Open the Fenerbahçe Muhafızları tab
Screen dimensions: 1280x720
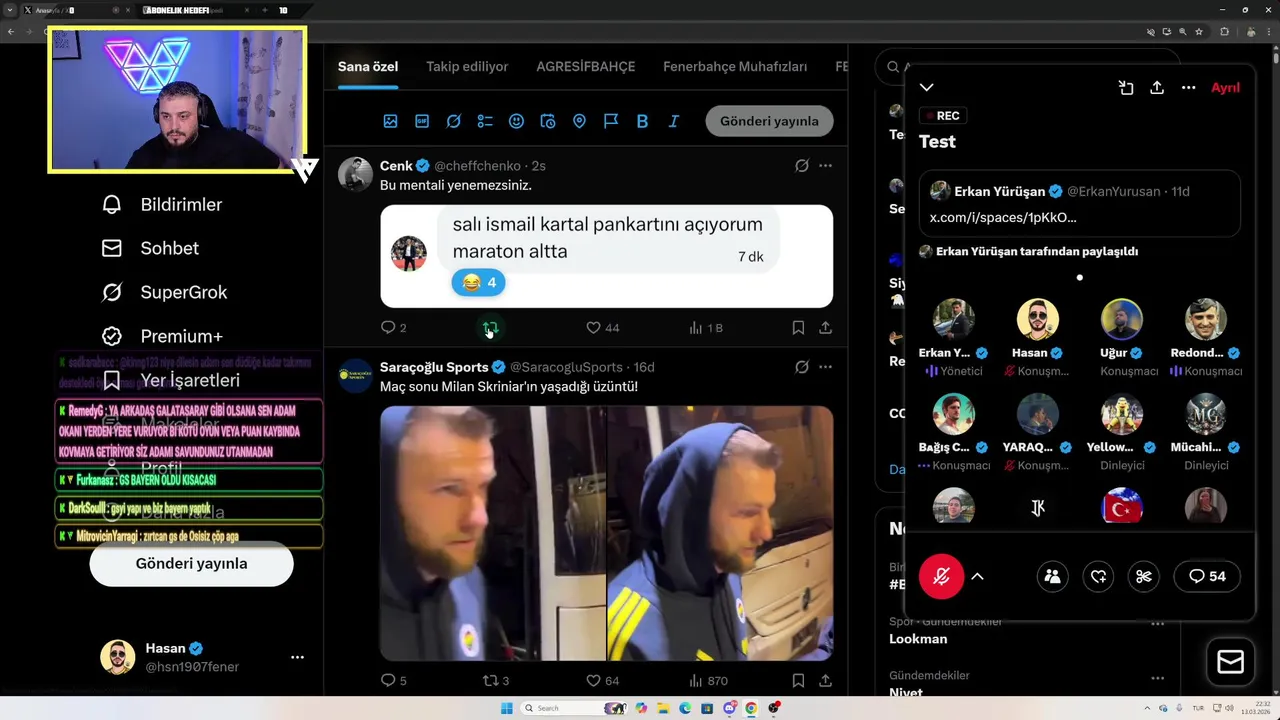pos(735,67)
